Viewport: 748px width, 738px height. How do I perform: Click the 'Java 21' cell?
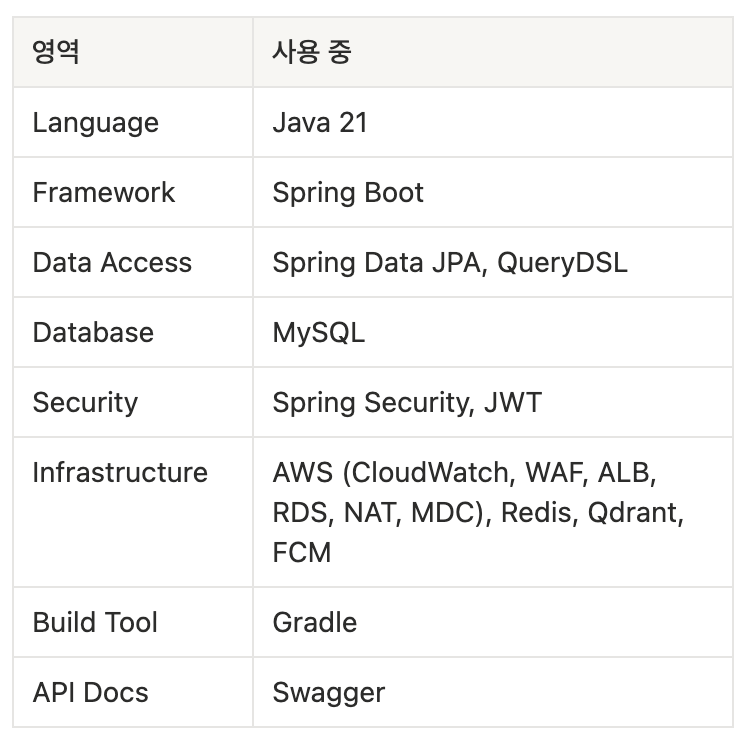coord(493,123)
